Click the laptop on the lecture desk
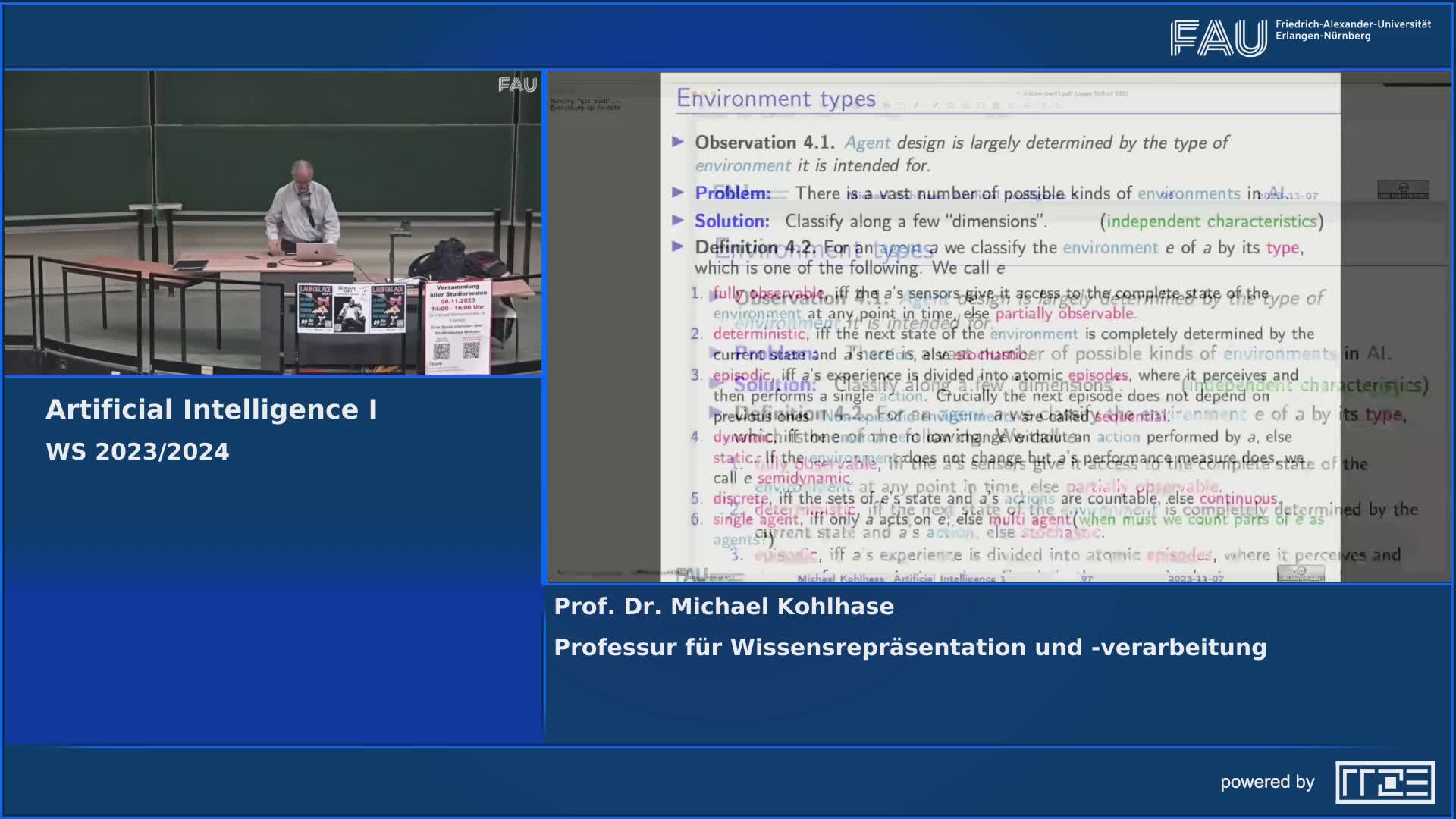 pos(315,251)
